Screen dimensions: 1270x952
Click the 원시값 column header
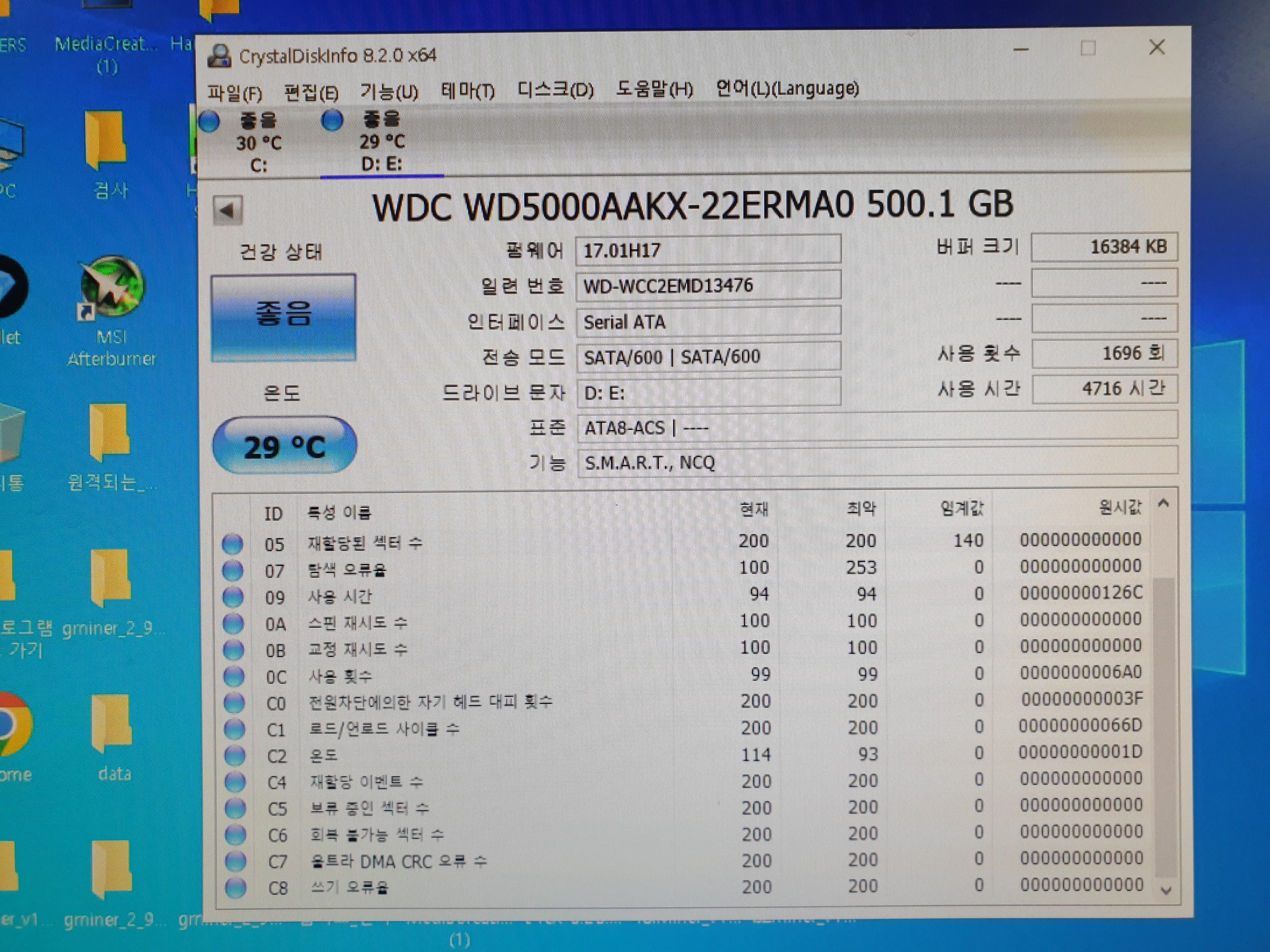1120,507
